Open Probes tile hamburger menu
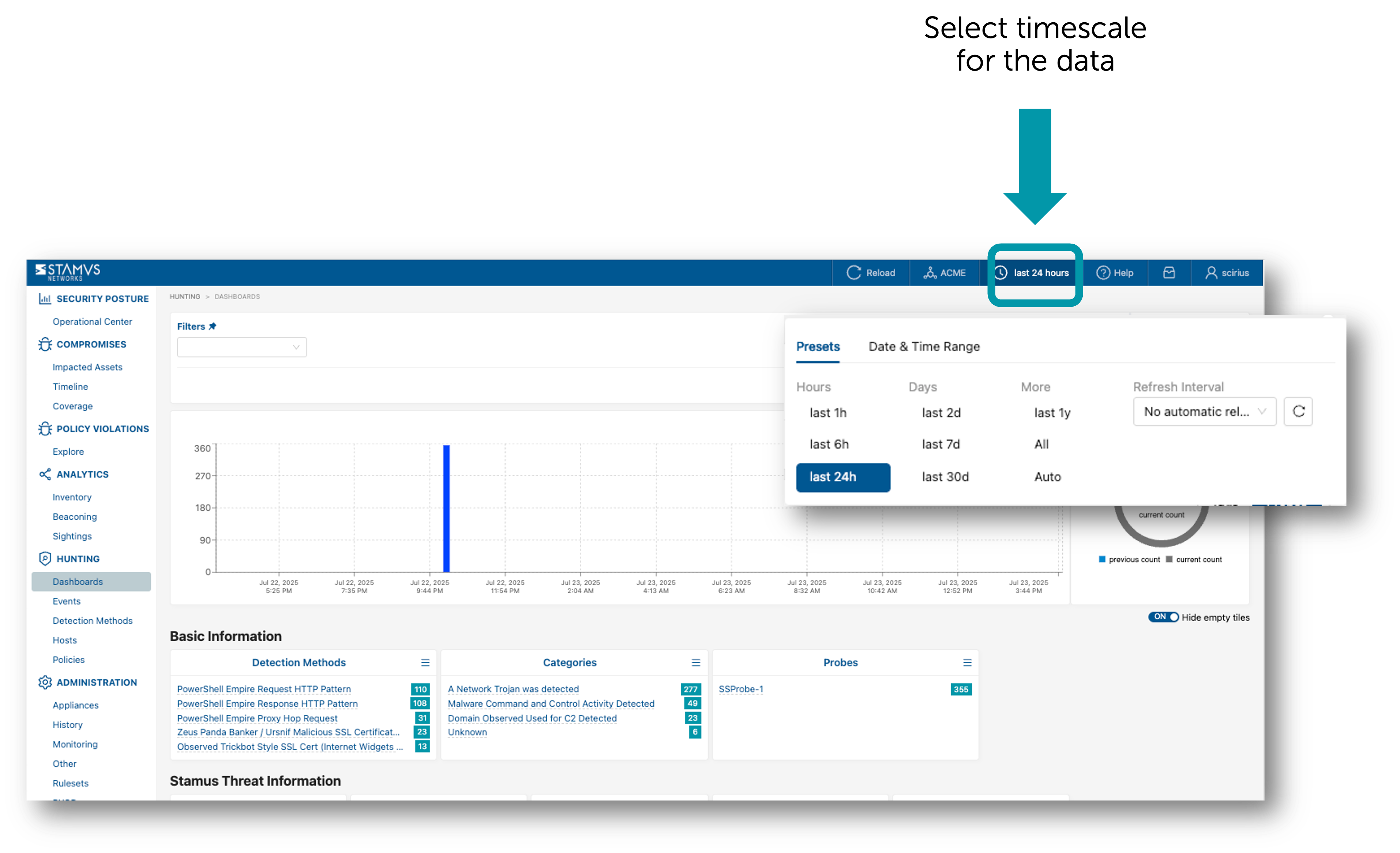 click(x=967, y=663)
